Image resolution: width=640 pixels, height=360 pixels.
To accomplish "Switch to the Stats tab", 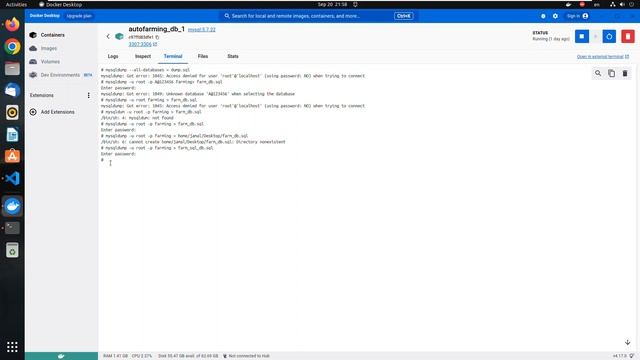I will click(233, 56).
